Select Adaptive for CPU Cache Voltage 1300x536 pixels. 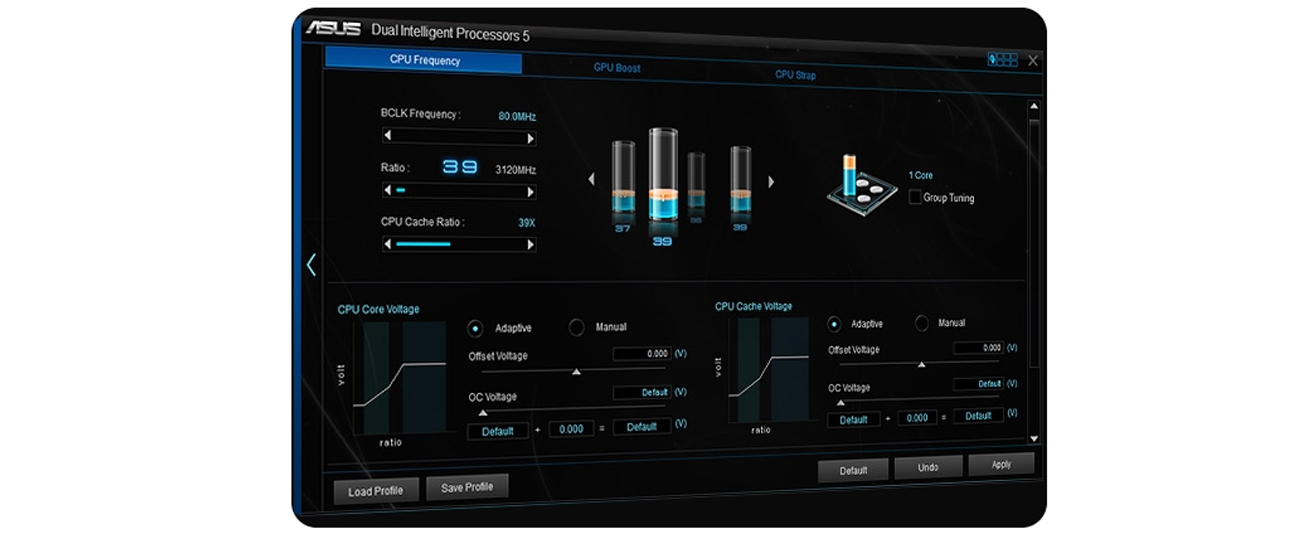click(x=834, y=324)
